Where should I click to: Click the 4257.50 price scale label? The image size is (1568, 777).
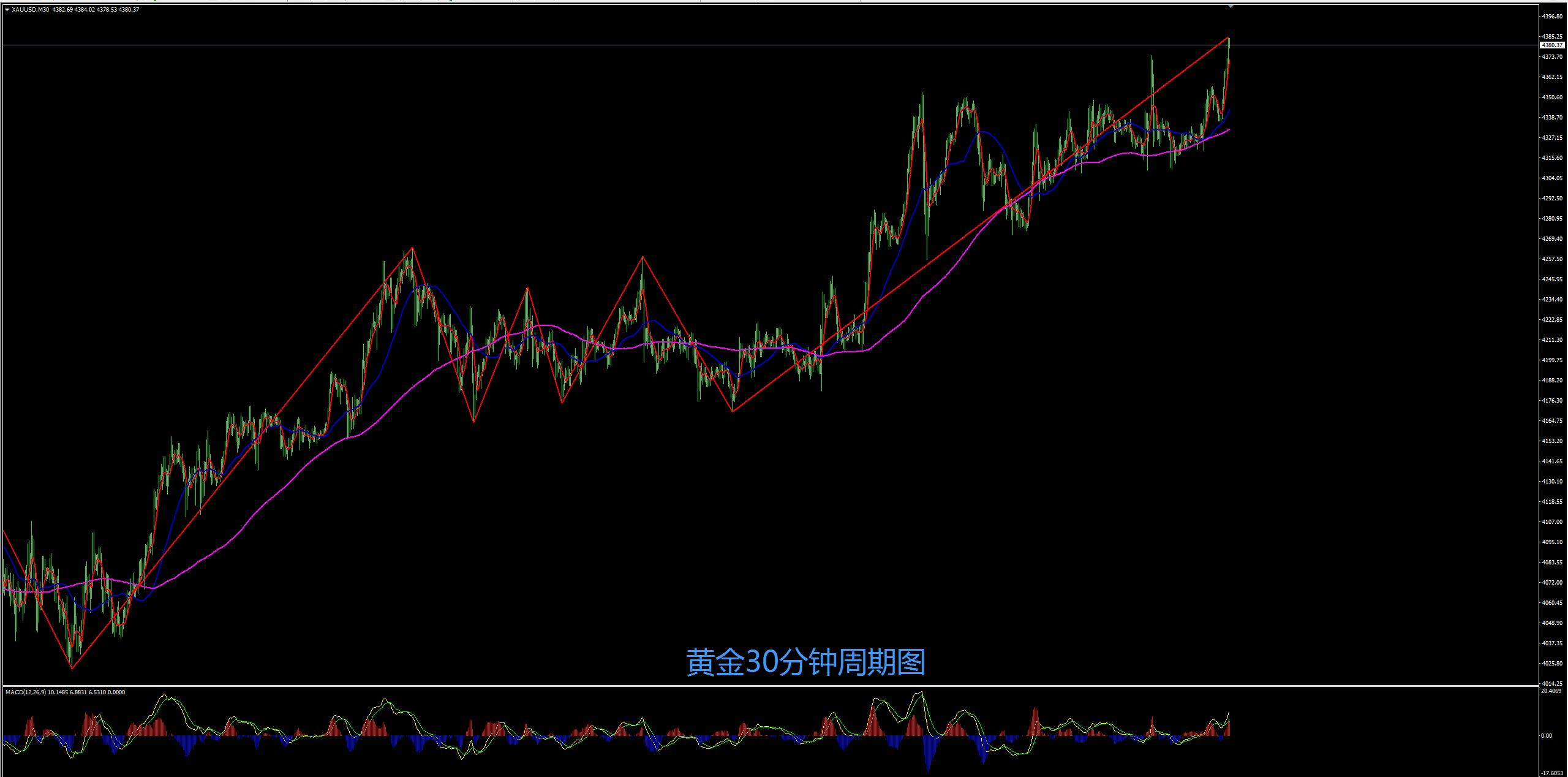[1552, 259]
